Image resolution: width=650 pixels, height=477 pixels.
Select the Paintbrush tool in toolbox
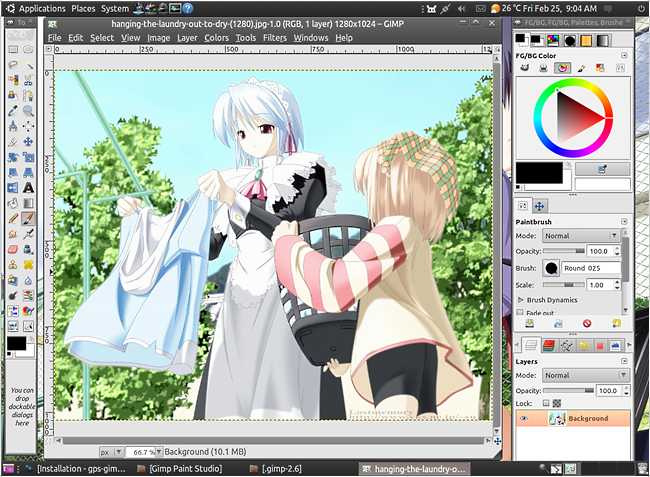point(29,217)
